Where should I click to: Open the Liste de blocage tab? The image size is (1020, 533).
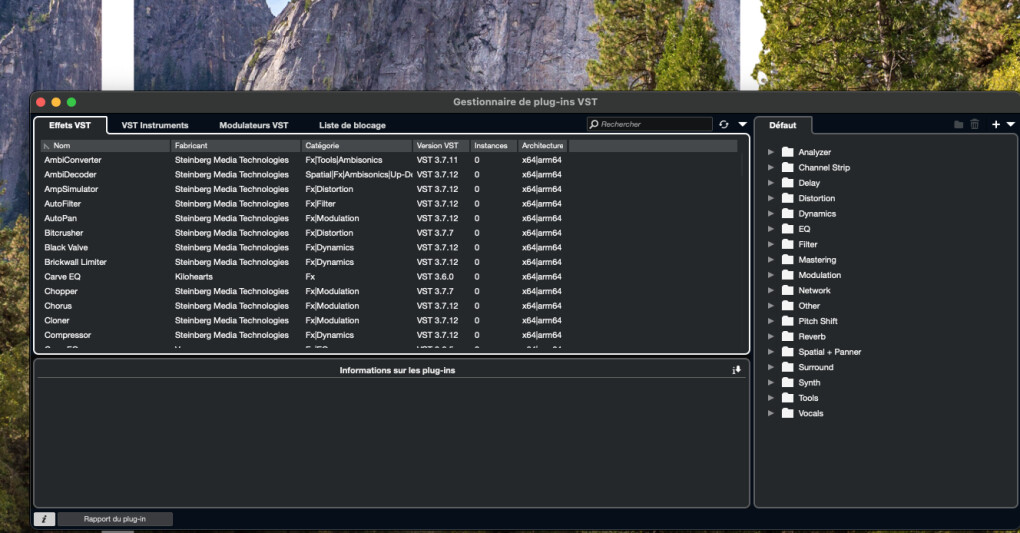click(352, 125)
